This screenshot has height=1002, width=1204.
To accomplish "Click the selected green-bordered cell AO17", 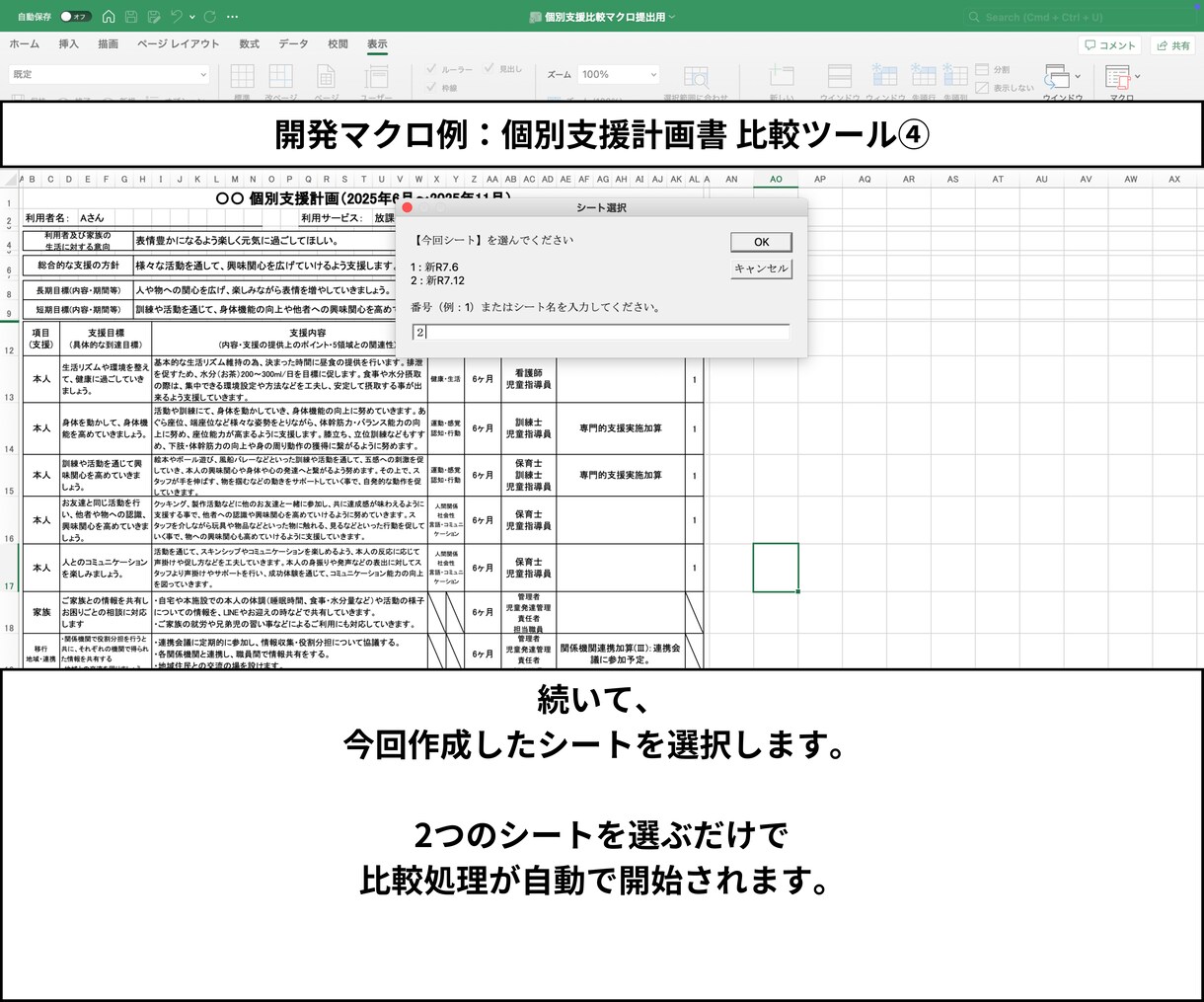I will [776, 568].
